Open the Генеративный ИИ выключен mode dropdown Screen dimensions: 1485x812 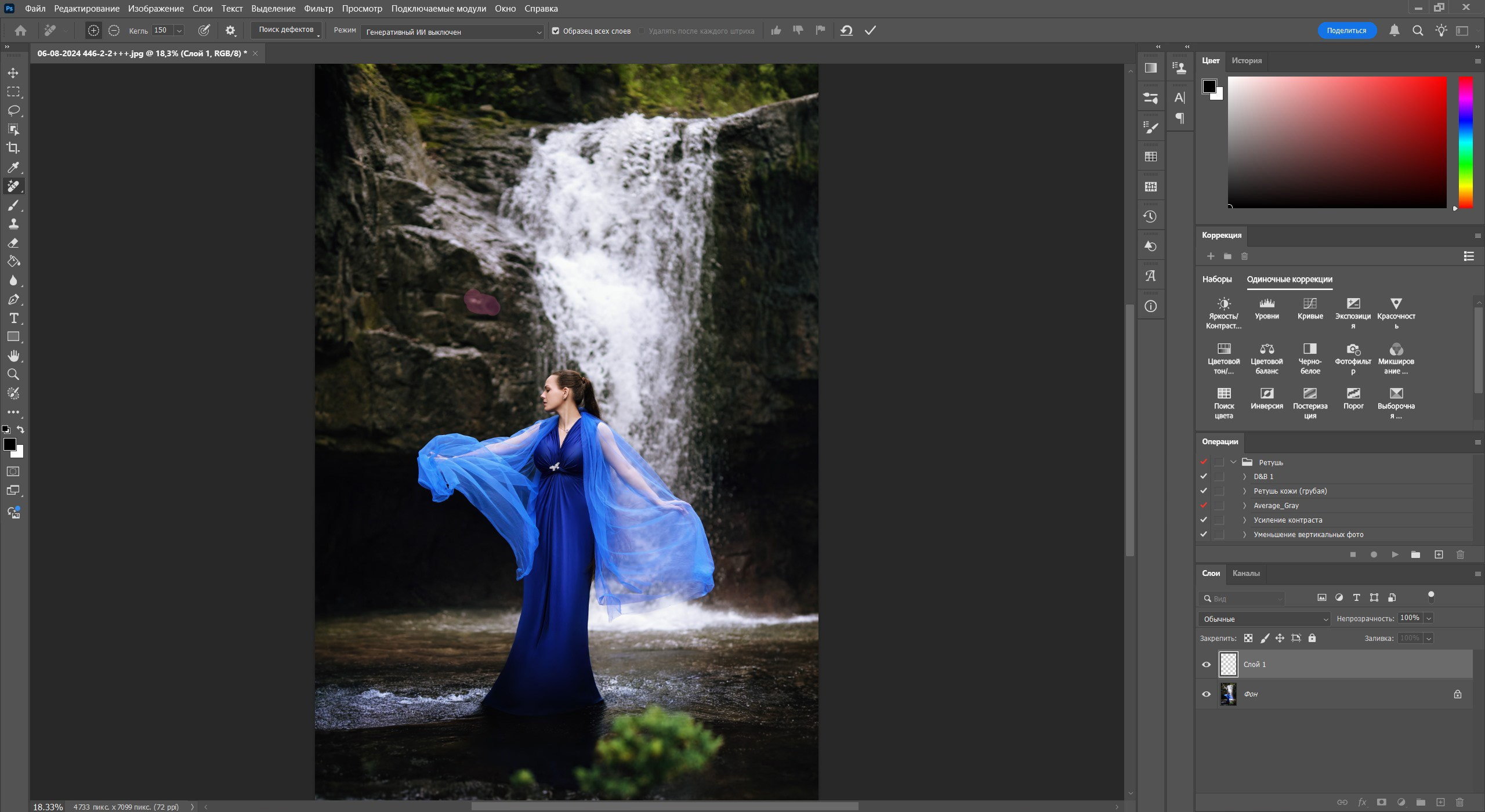click(452, 32)
